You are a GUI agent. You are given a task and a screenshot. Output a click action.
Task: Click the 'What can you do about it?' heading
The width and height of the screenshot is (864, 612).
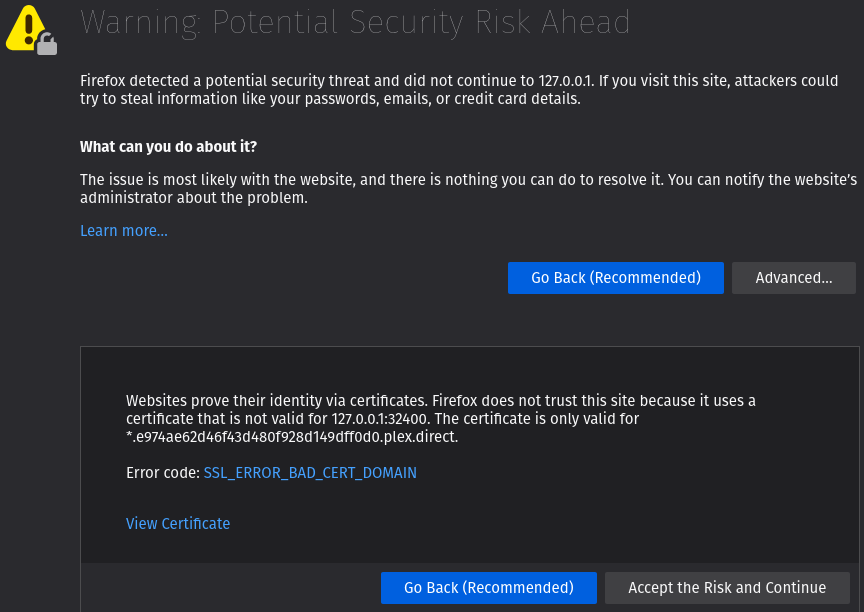tap(168, 147)
